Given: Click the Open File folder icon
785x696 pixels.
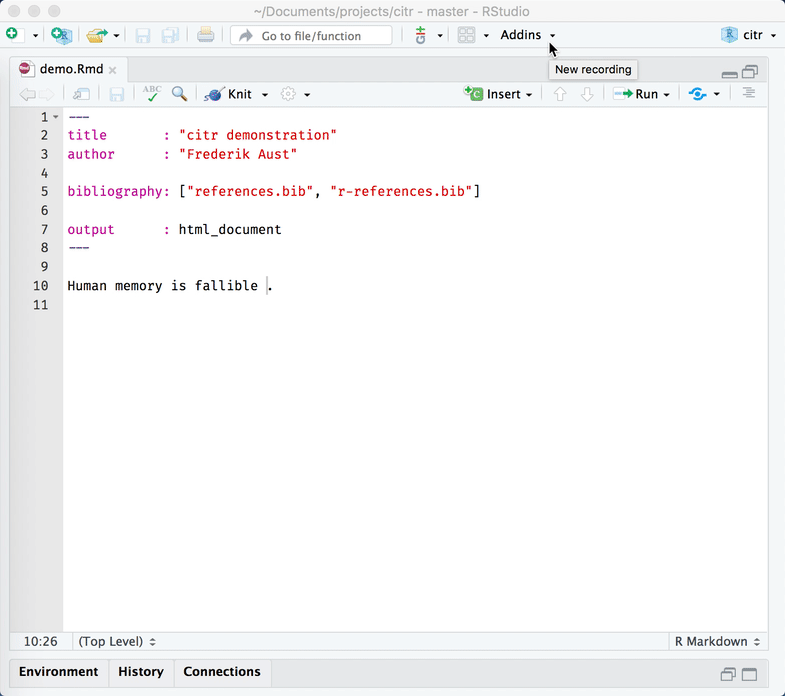Looking at the screenshot, I should [x=97, y=35].
